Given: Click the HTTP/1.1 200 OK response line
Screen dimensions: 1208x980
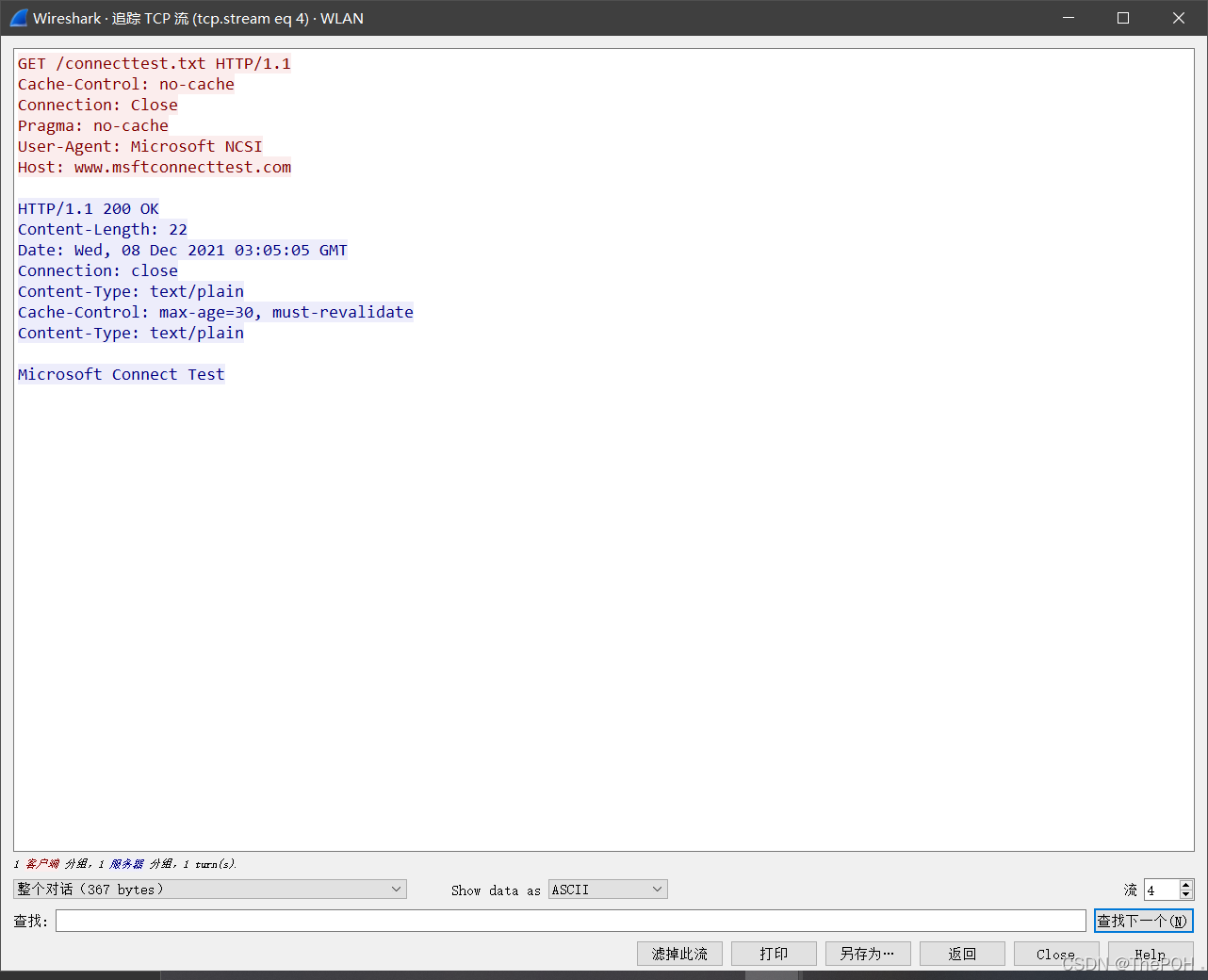Looking at the screenshot, I should [89, 208].
